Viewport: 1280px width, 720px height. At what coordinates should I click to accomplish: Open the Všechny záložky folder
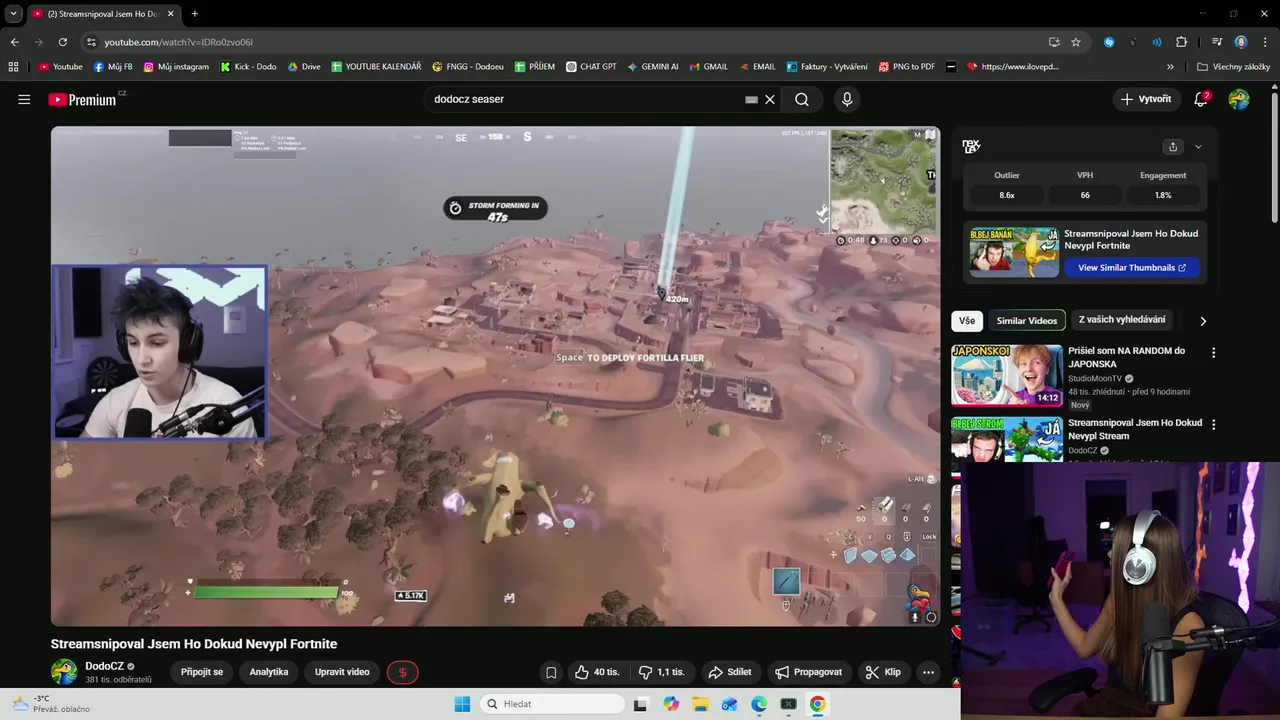point(1233,67)
